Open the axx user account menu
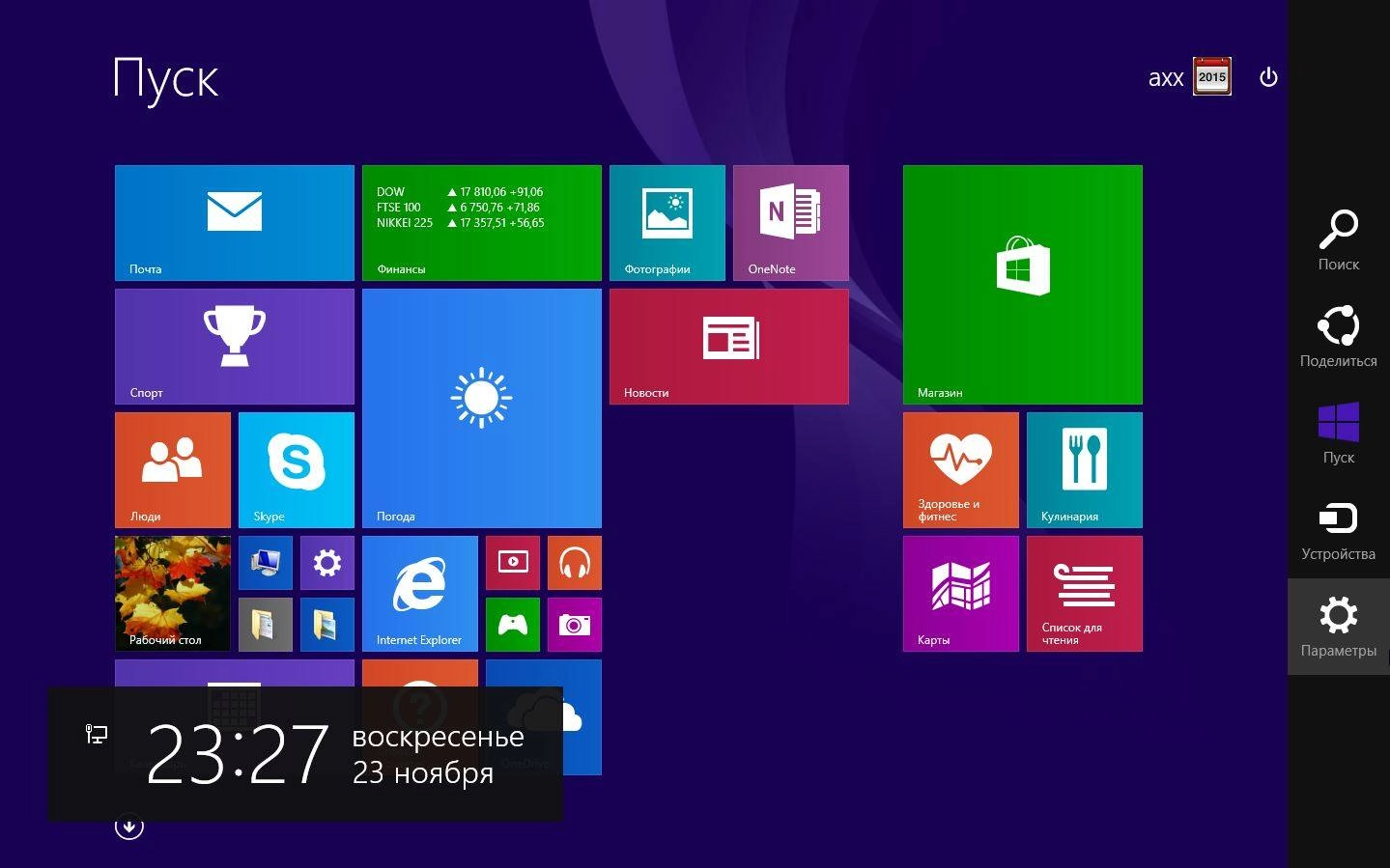Viewport: 1390px width, 868px height. [x=1189, y=76]
